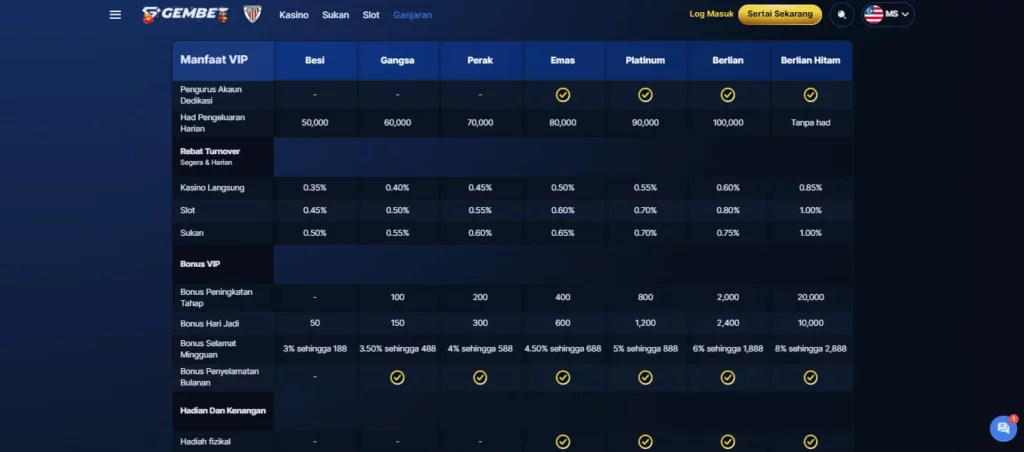The image size is (1024, 452).
Task: Click the 0.65% Sukan rebate cell
Action: coord(562,233)
